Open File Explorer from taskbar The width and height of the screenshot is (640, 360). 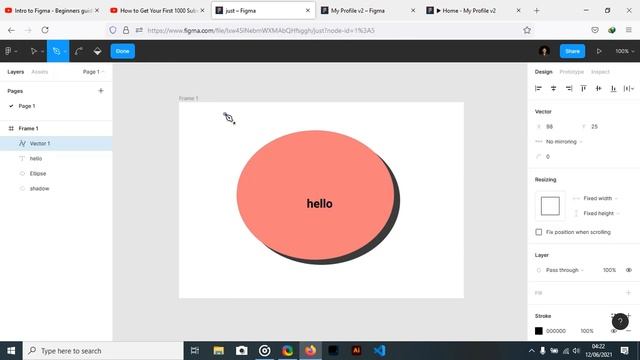pyautogui.click(x=219, y=351)
